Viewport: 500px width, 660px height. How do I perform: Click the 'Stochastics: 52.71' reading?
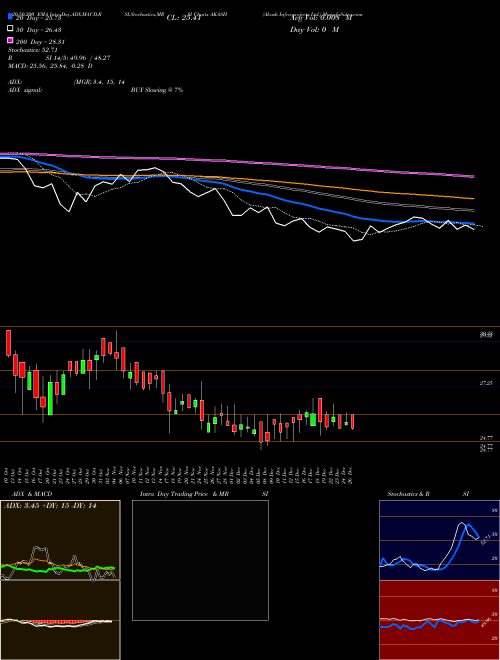tap(33, 50)
